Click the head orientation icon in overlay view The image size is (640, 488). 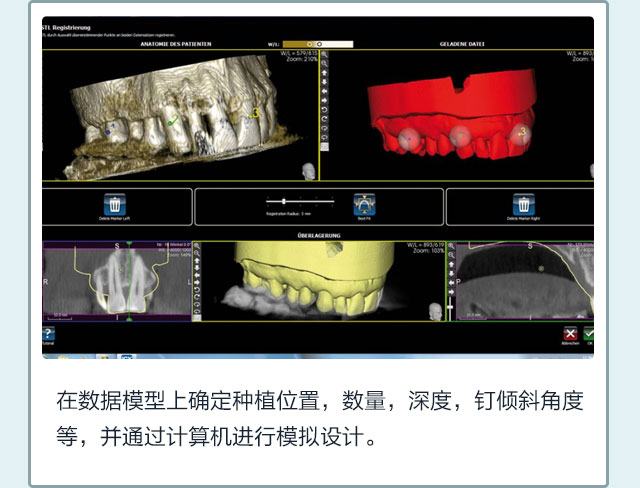click(x=435, y=311)
